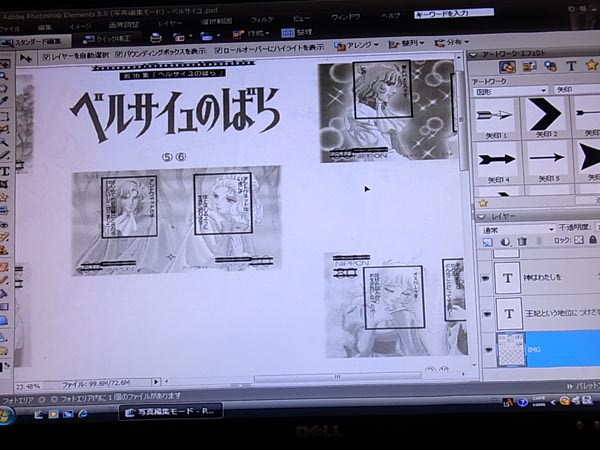Open the 通常 blend mode dropdown
The height and width of the screenshot is (450, 600).
(x=517, y=230)
